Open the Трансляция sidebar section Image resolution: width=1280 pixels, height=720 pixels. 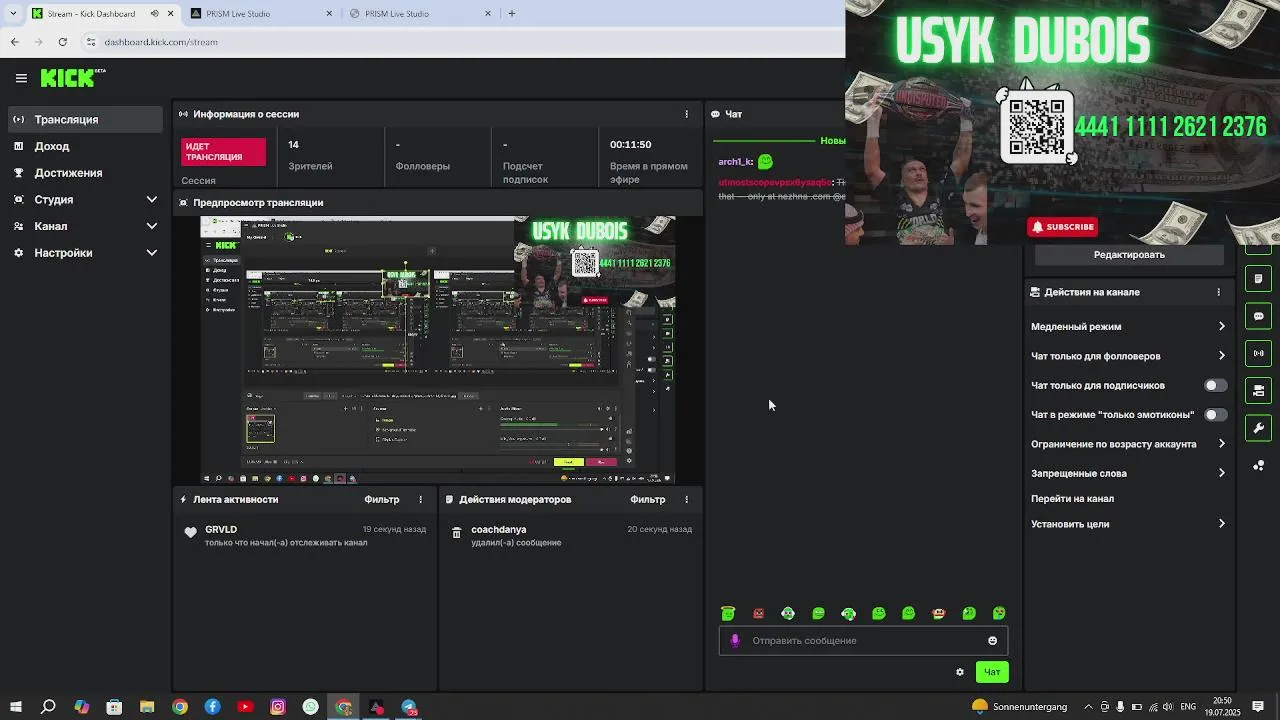click(x=83, y=119)
